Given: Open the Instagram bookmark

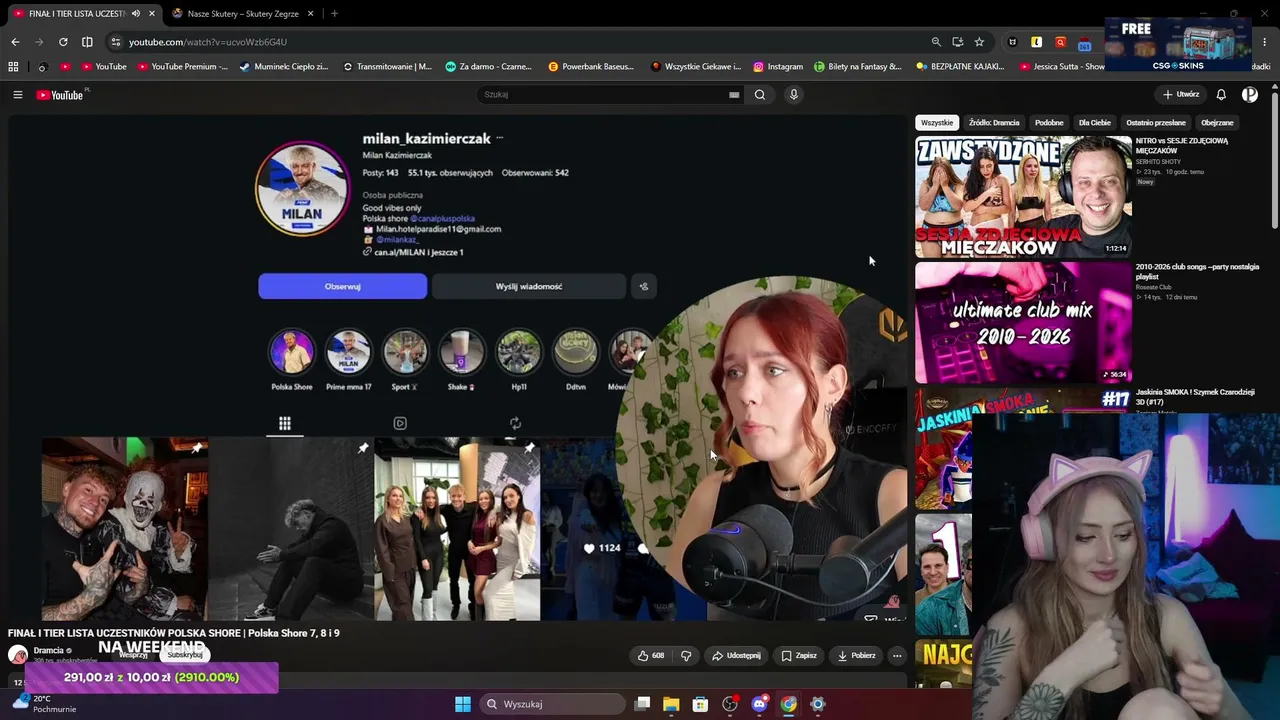Looking at the screenshot, I should point(778,67).
